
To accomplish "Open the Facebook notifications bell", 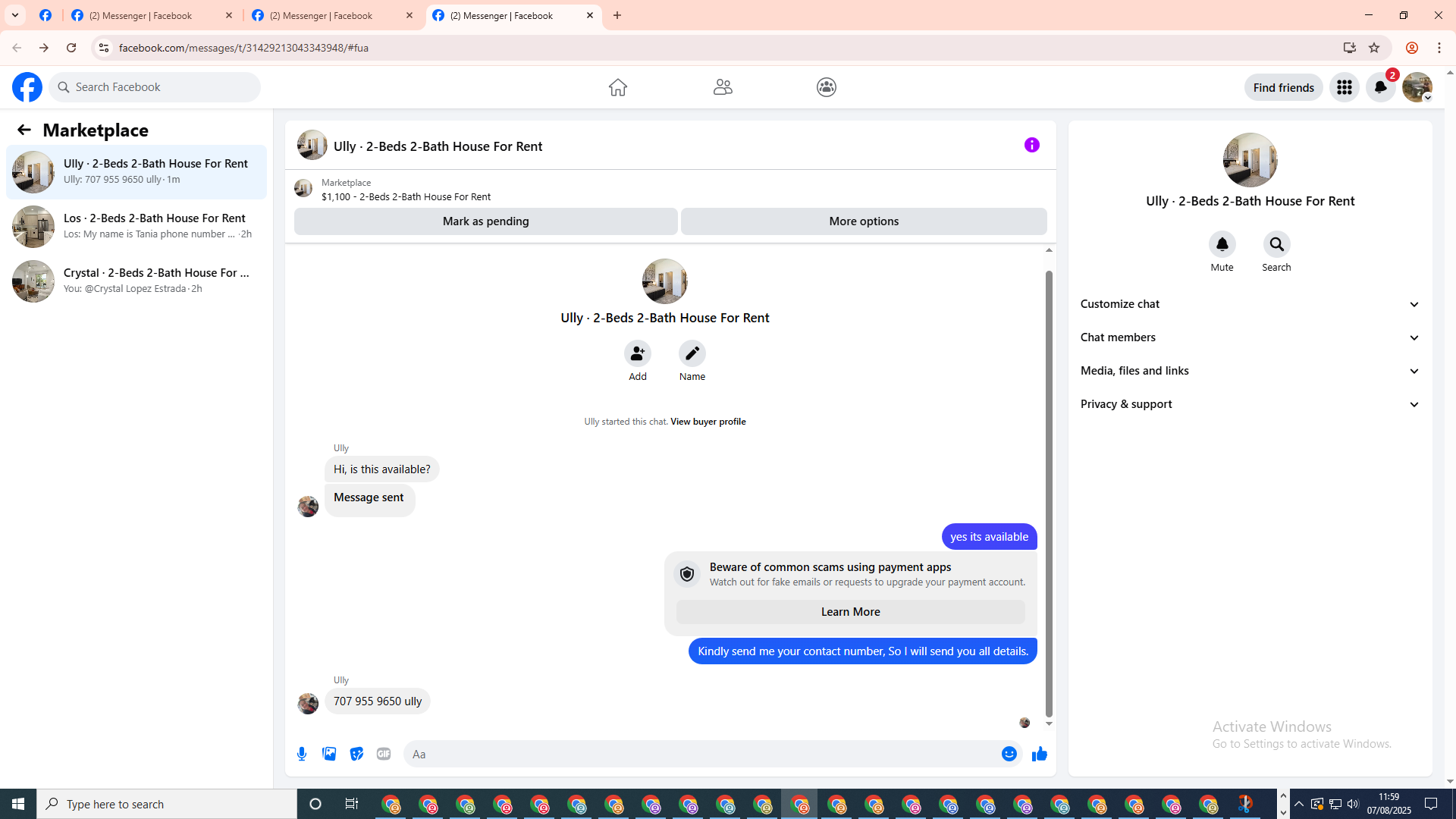I will pos(1380,87).
